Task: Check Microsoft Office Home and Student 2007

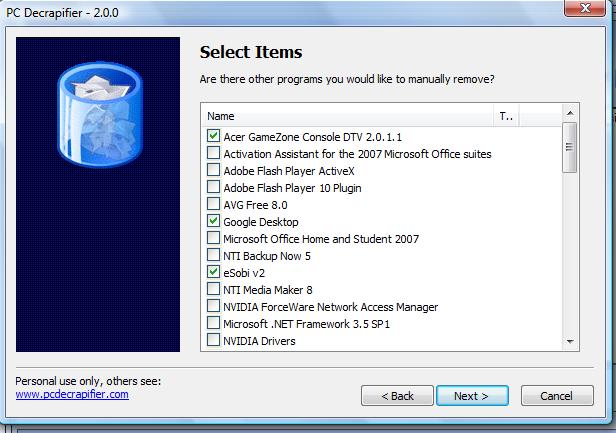Action: pyautogui.click(x=213, y=238)
